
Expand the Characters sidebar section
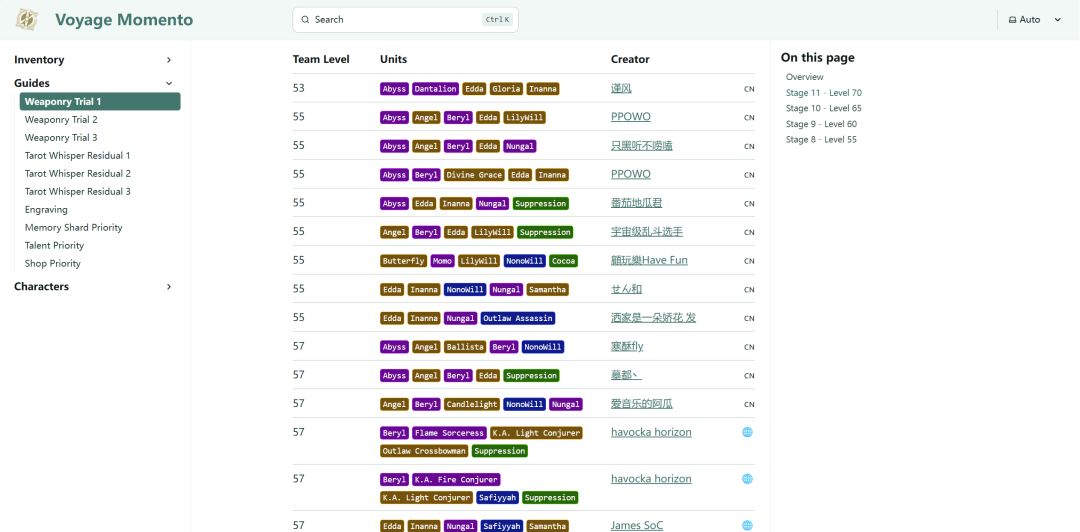click(169, 287)
